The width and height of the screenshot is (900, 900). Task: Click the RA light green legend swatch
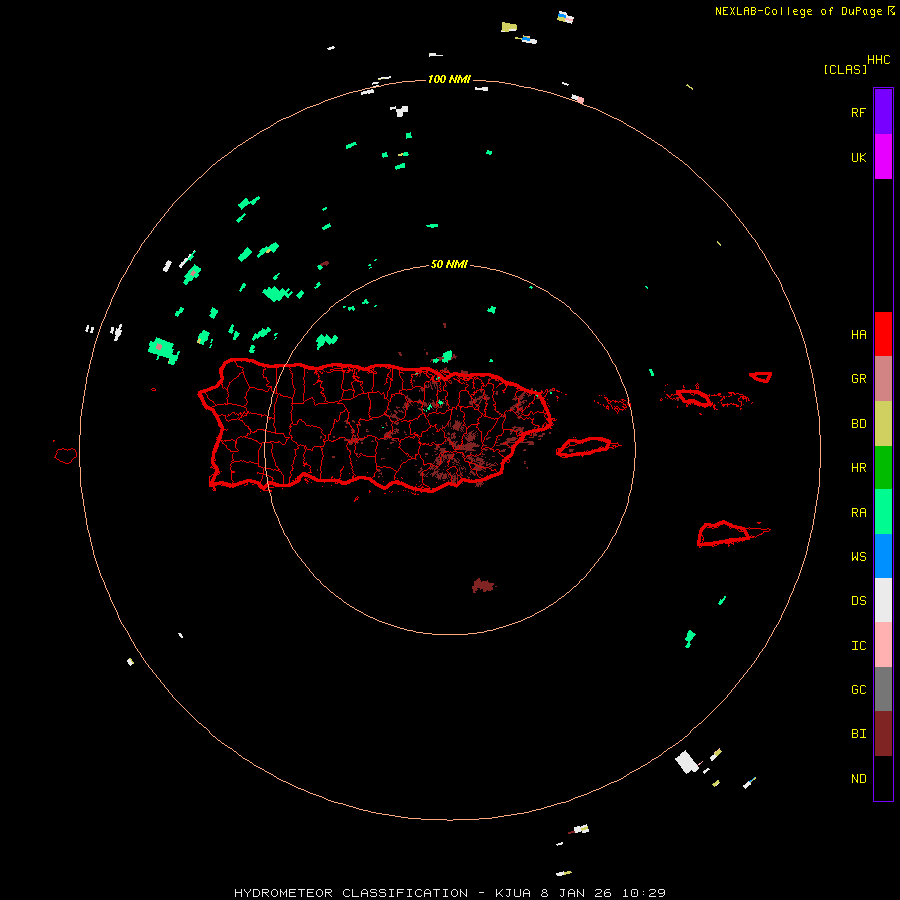883,512
